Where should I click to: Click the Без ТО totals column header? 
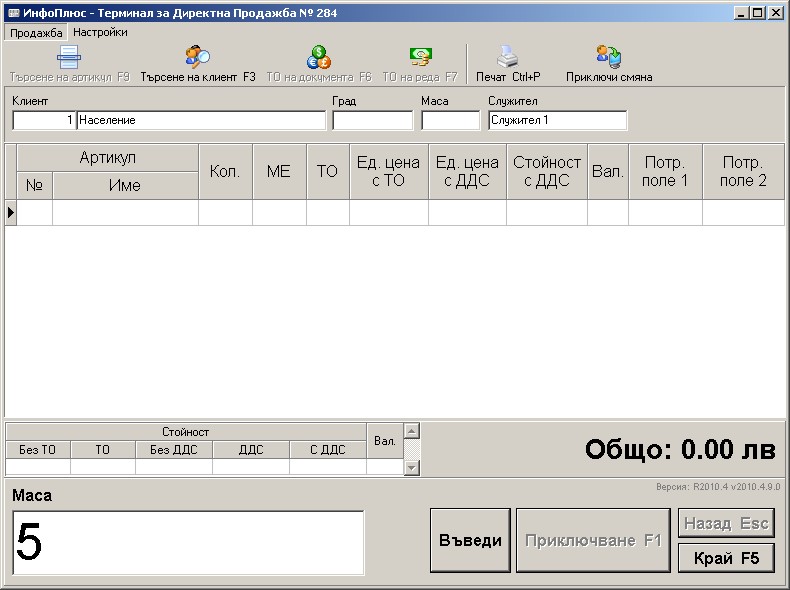tap(38, 449)
